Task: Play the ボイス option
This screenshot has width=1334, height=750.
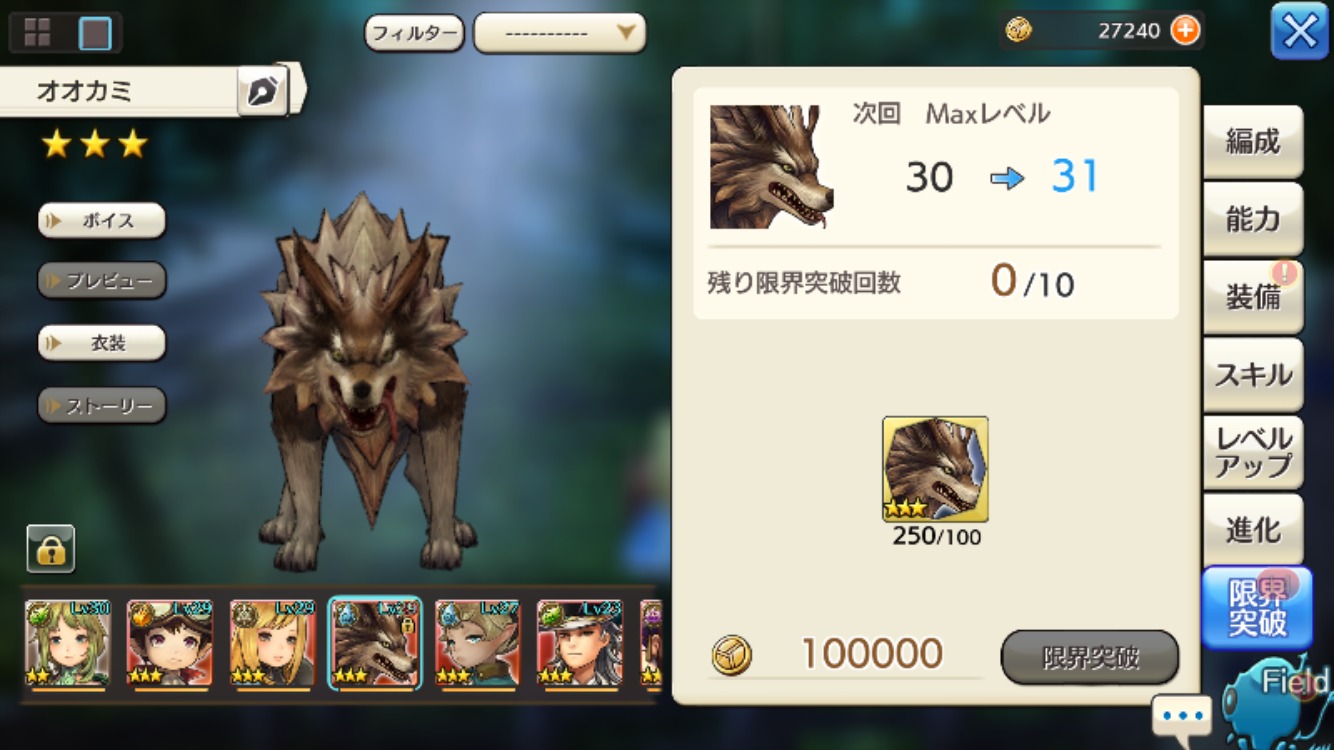Action: [x=102, y=220]
